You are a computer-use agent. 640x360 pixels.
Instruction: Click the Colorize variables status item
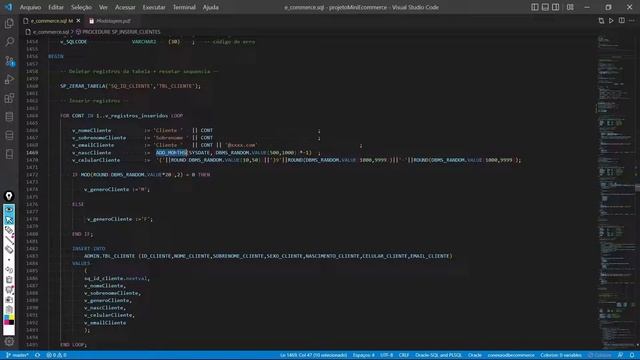pyautogui.click(x=561, y=355)
